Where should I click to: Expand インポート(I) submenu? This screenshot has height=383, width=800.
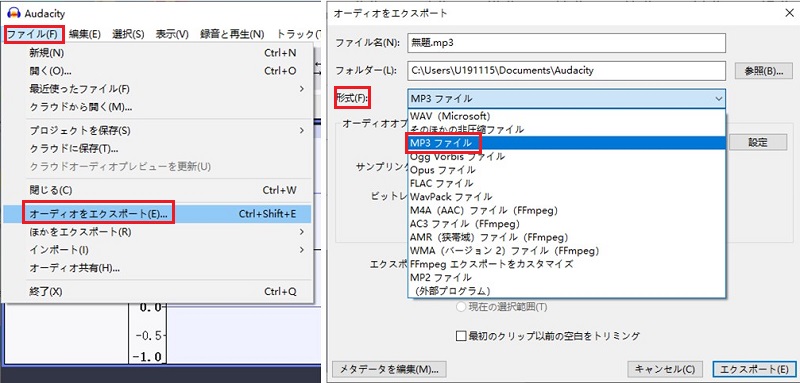pyautogui.click(x=157, y=250)
